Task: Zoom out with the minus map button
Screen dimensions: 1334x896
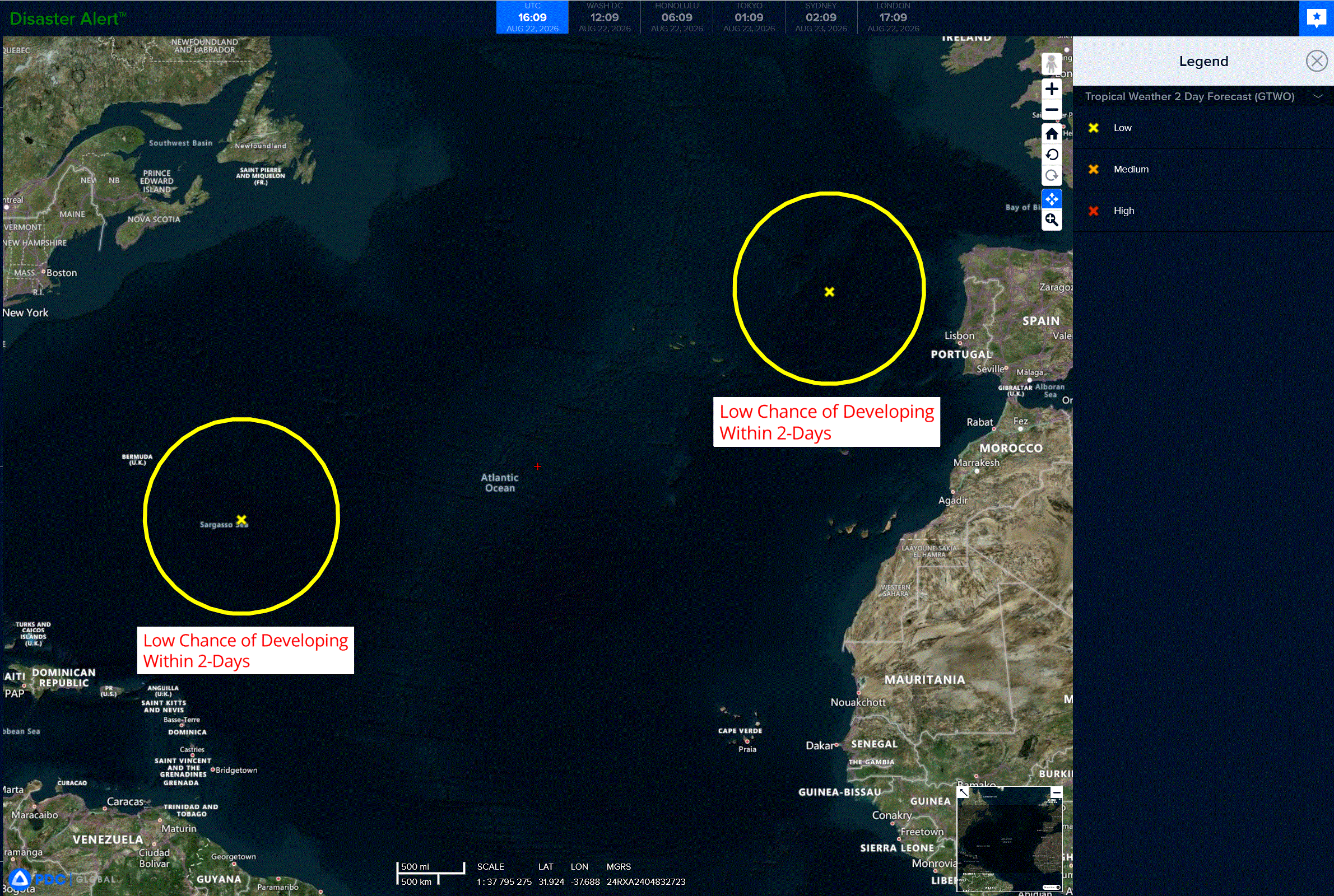Action: coord(1052,110)
